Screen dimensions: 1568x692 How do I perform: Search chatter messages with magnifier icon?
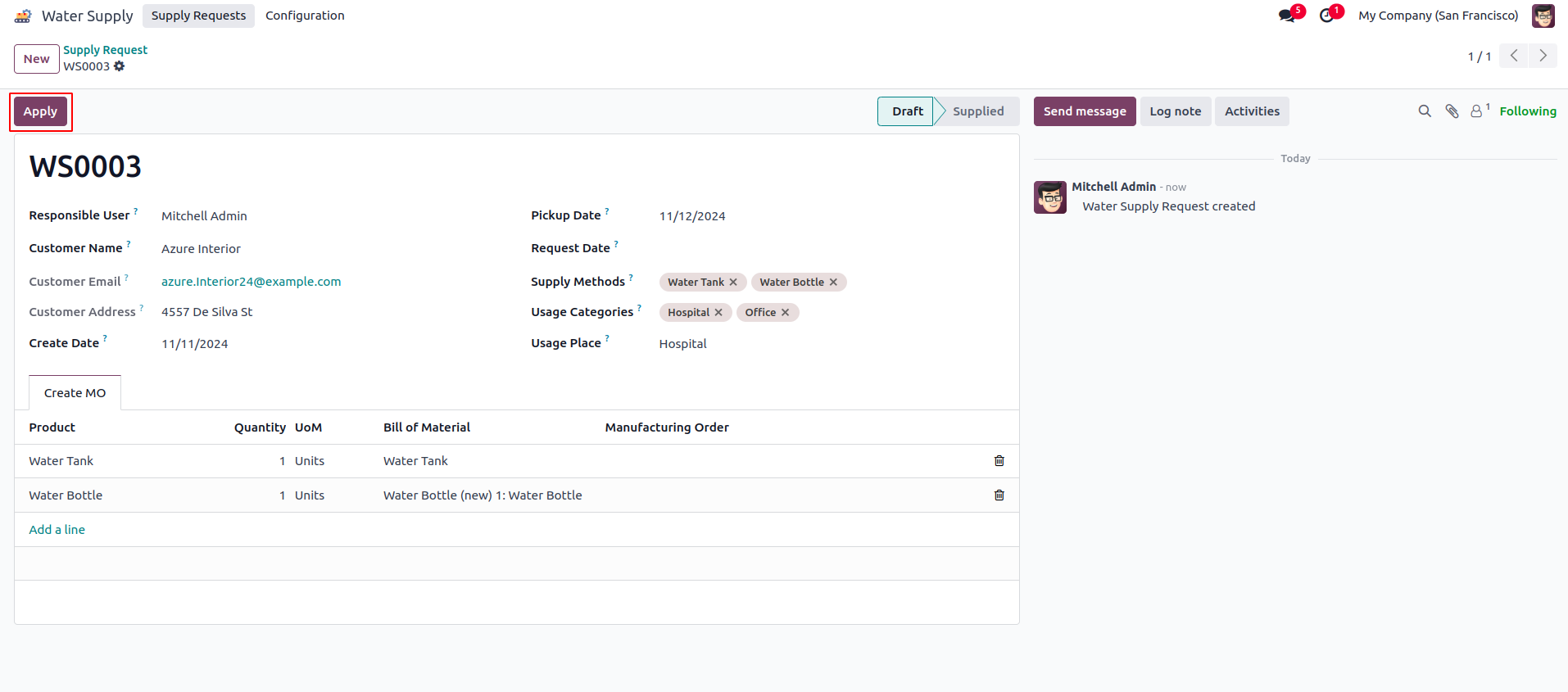coord(1425,111)
